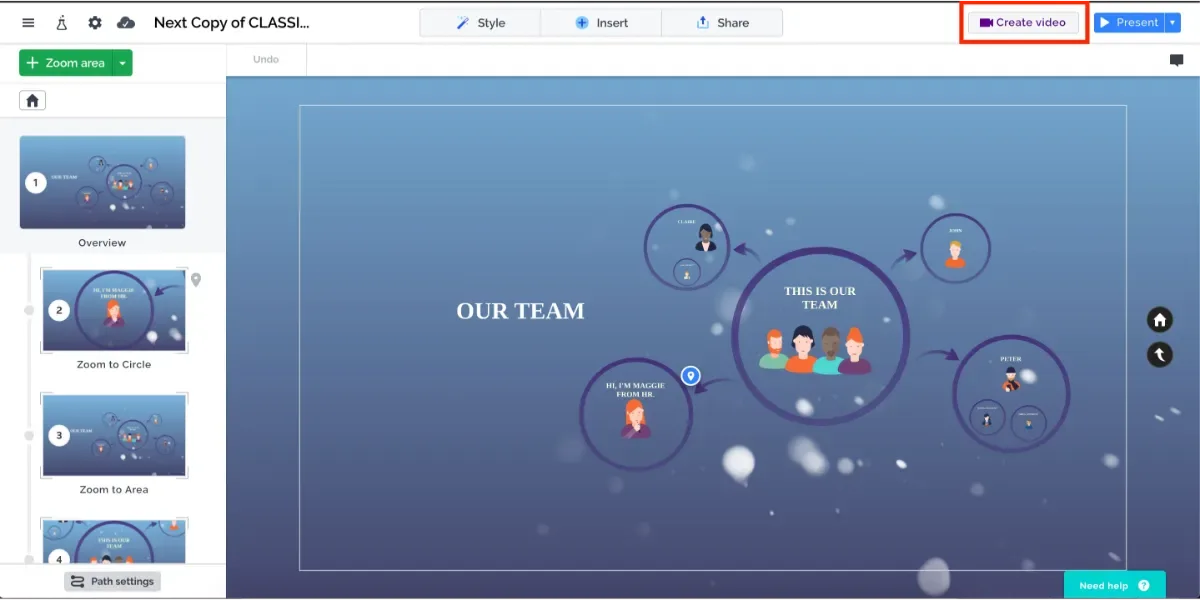Click the back arrow icon below the canvas home
1200x600 pixels.
pyautogui.click(x=1159, y=353)
